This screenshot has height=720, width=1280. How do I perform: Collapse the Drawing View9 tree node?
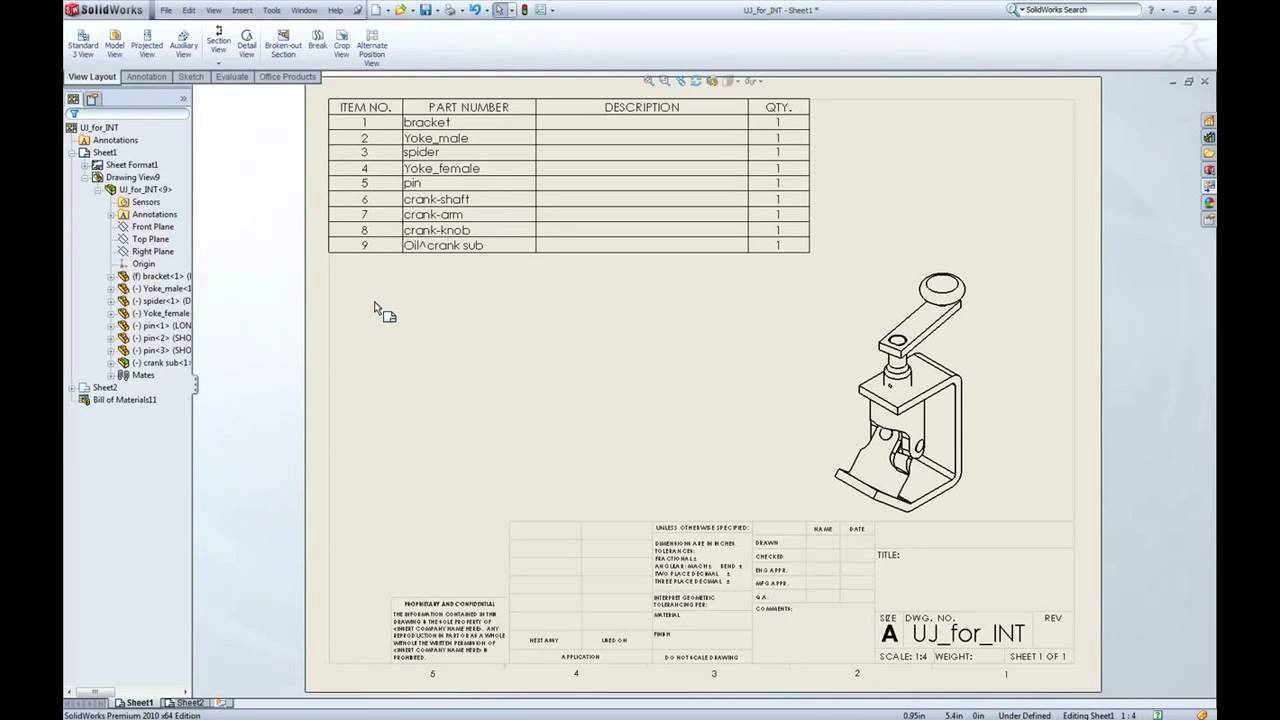coord(85,177)
